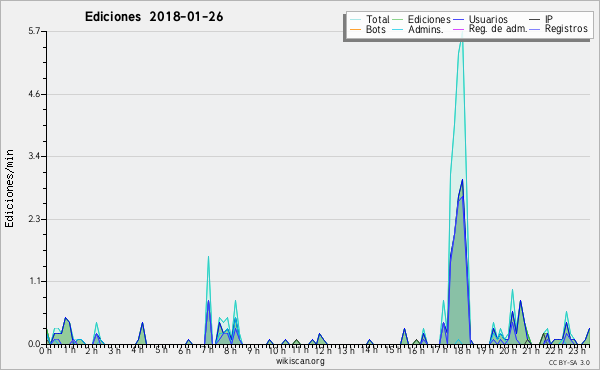Screen dimensions: 600x370
Task: Click the Ediciones/min axis label
Action: tap(9, 188)
